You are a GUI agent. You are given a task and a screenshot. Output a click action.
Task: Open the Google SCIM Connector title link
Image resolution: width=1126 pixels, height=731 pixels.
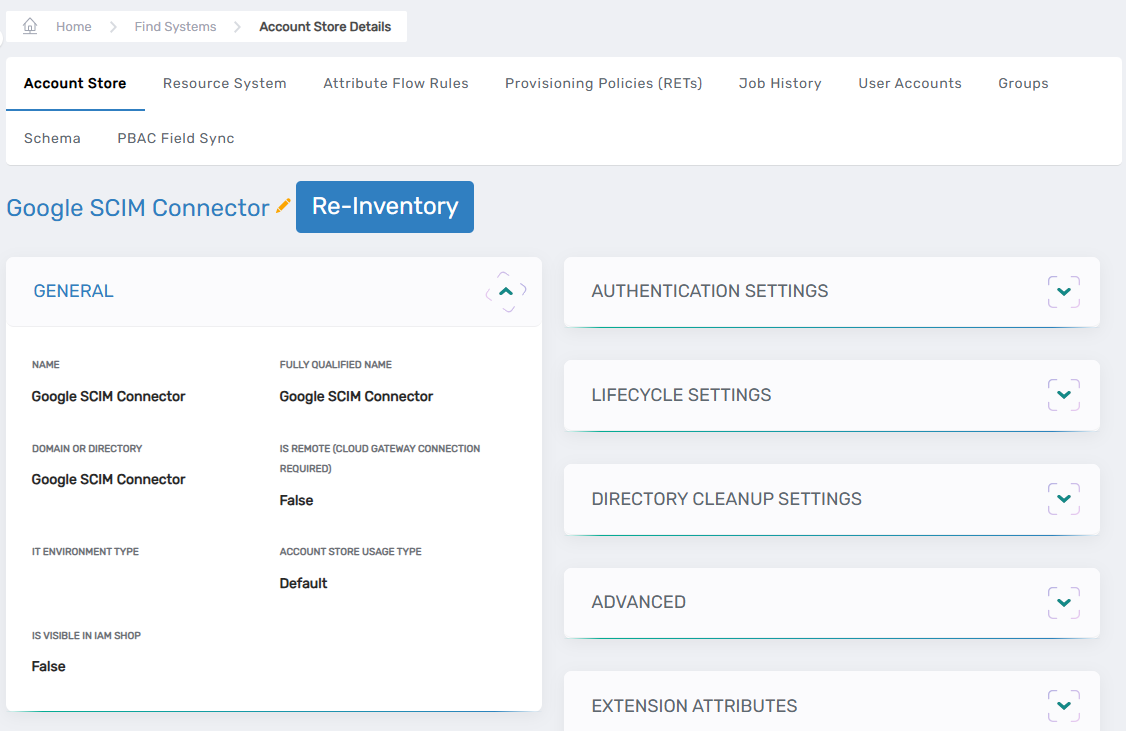pyautogui.click(x=138, y=207)
